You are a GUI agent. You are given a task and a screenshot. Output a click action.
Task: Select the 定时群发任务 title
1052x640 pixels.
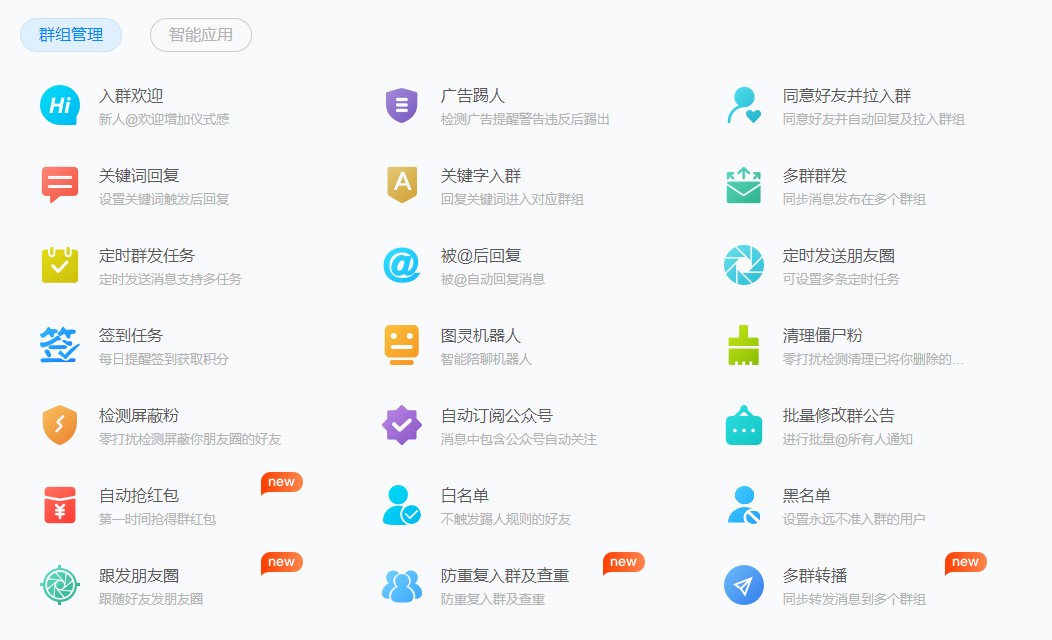click(147, 256)
